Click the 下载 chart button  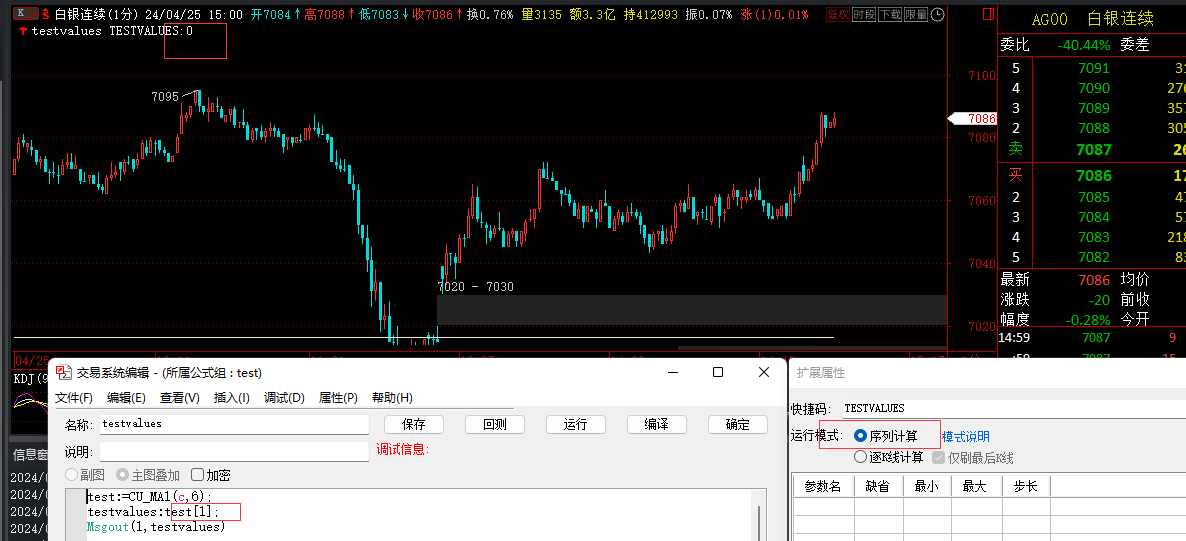point(890,14)
